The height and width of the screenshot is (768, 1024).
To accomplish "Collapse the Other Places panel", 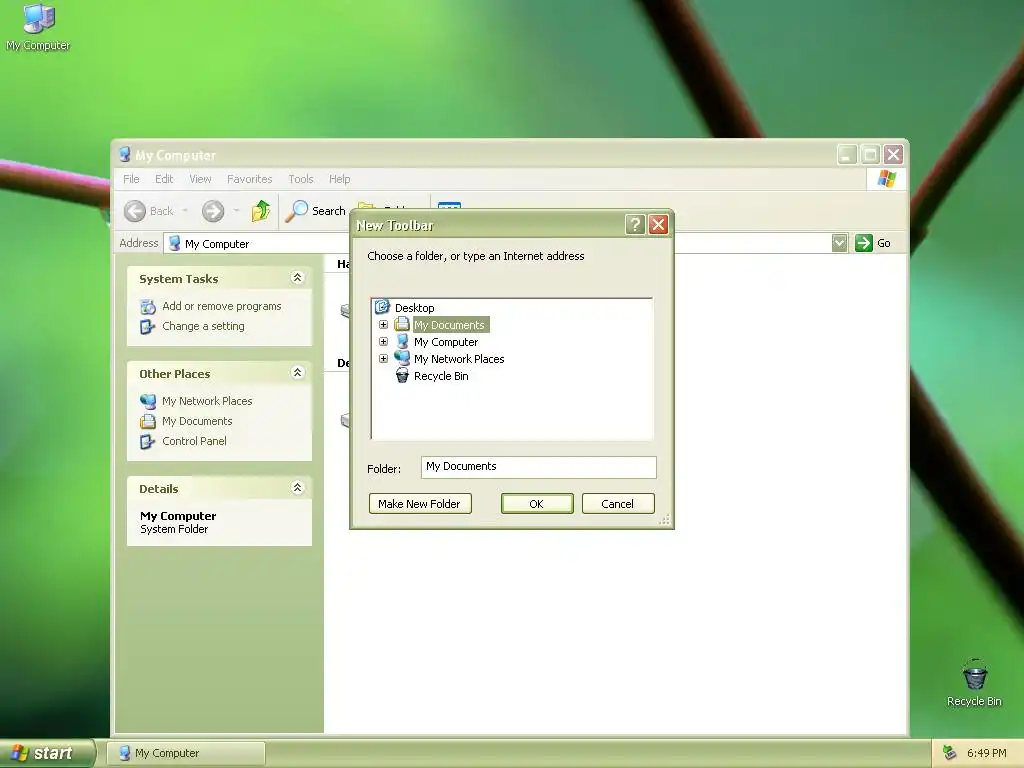I will coord(297,373).
